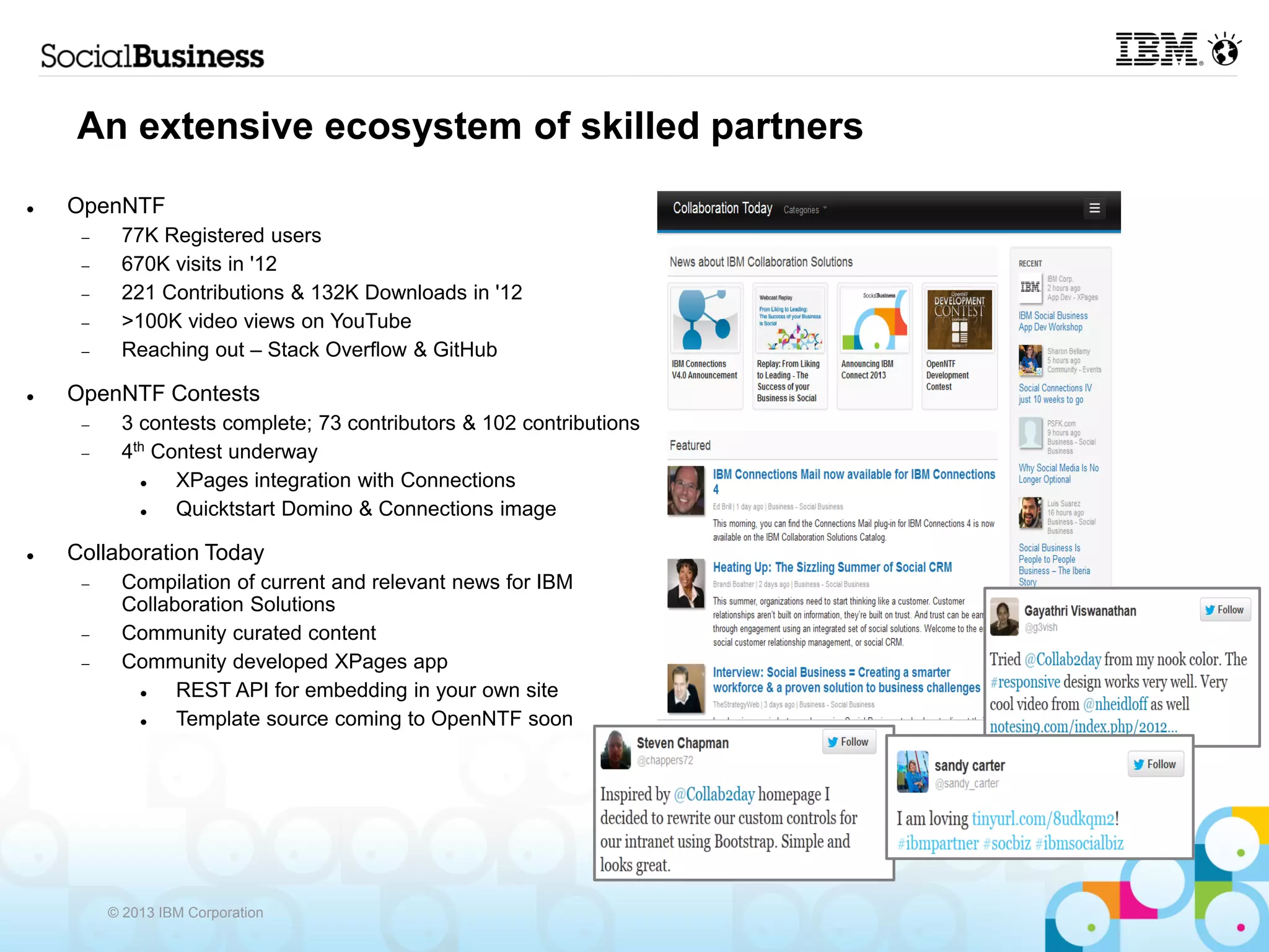The width and height of the screenshot is (1269, 952).
Task: Expand the Categories dropdown
Action: [805, 210]
